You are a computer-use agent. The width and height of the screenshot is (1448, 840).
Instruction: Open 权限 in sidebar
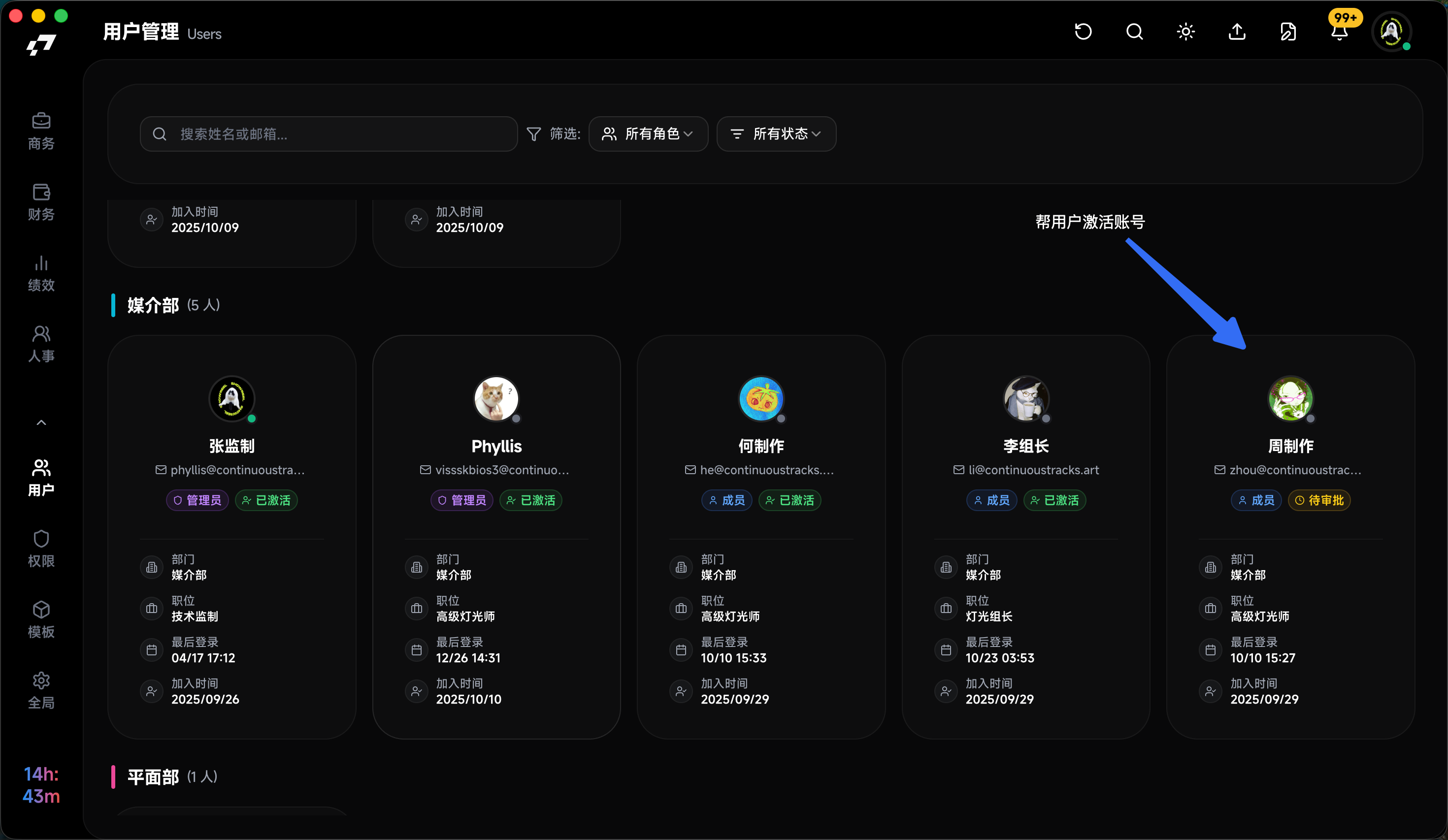click(x=41, y=549)
